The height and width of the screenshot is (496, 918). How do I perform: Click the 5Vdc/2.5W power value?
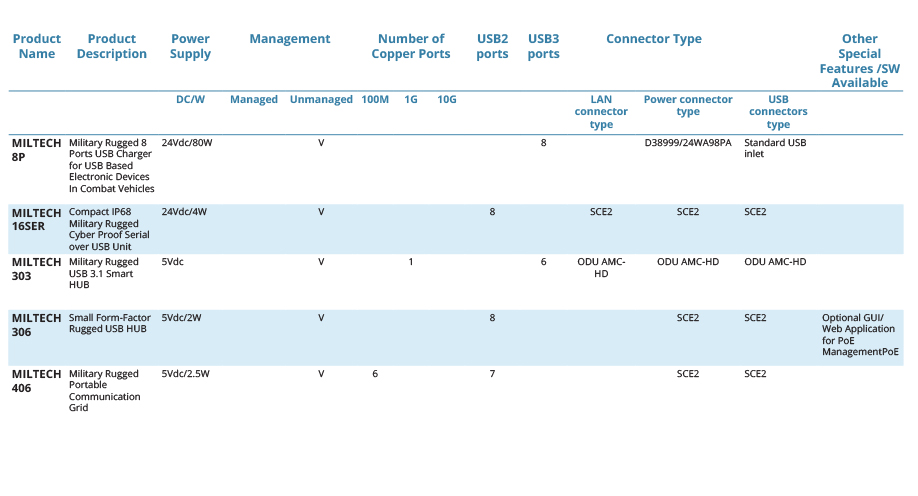pos(186,374)
